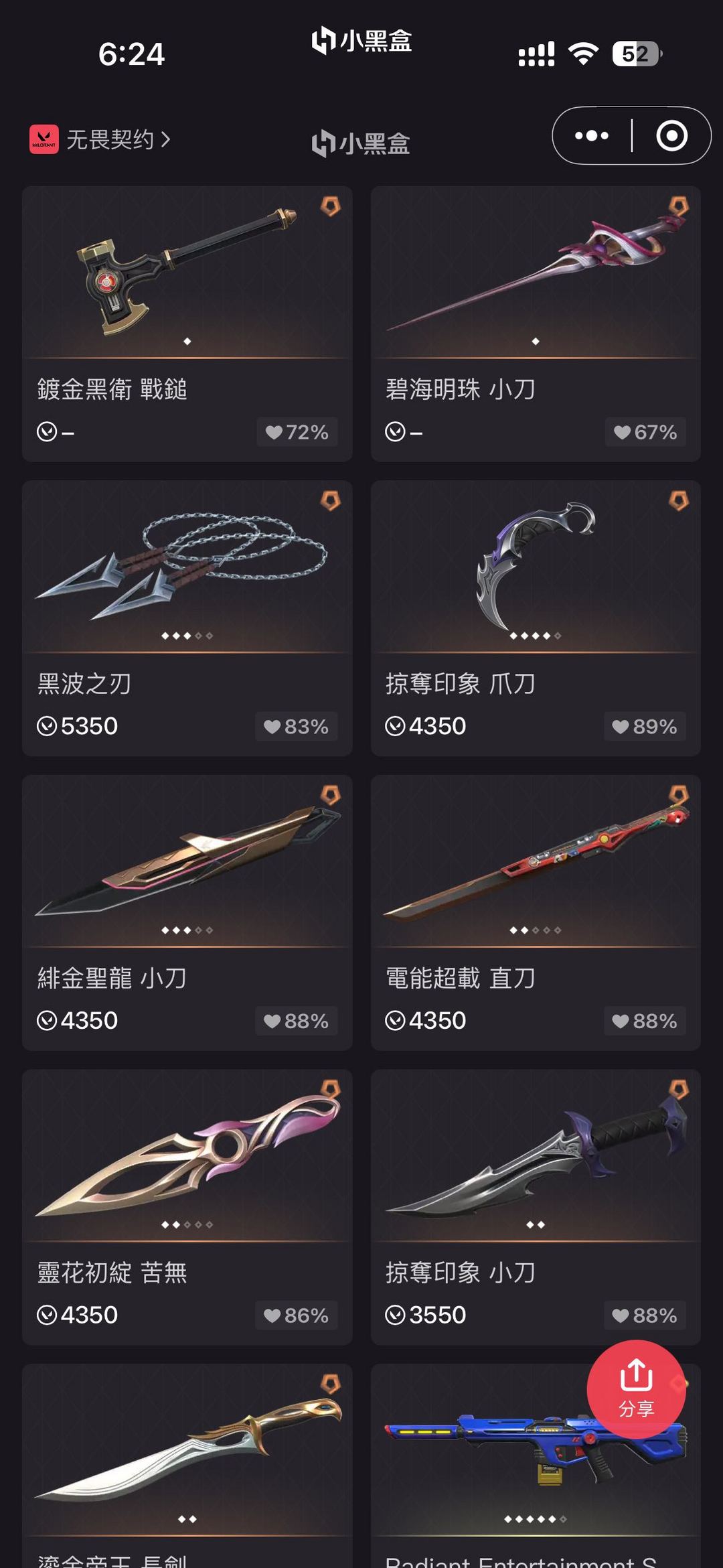Select the level dots under 掠奪印象 爪刀

[536, 636]
